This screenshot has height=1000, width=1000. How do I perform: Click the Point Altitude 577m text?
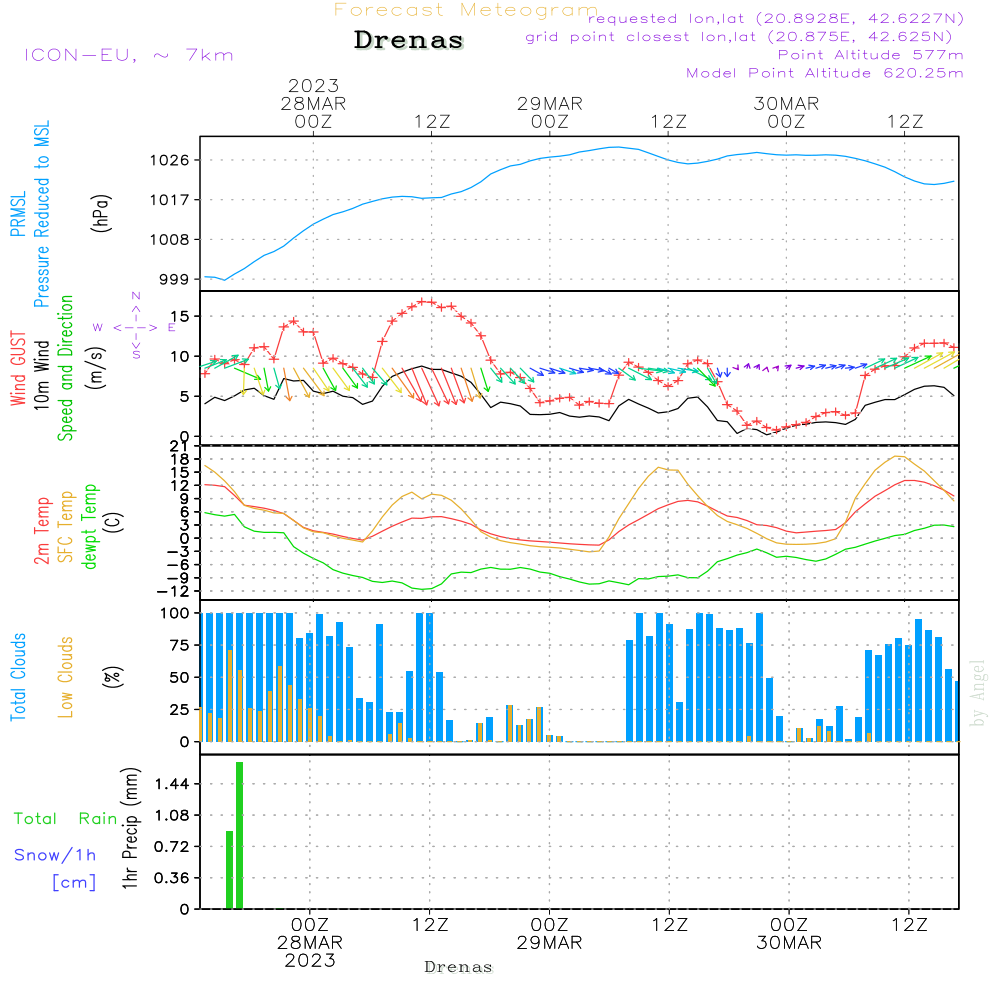[x=870, y=55]
